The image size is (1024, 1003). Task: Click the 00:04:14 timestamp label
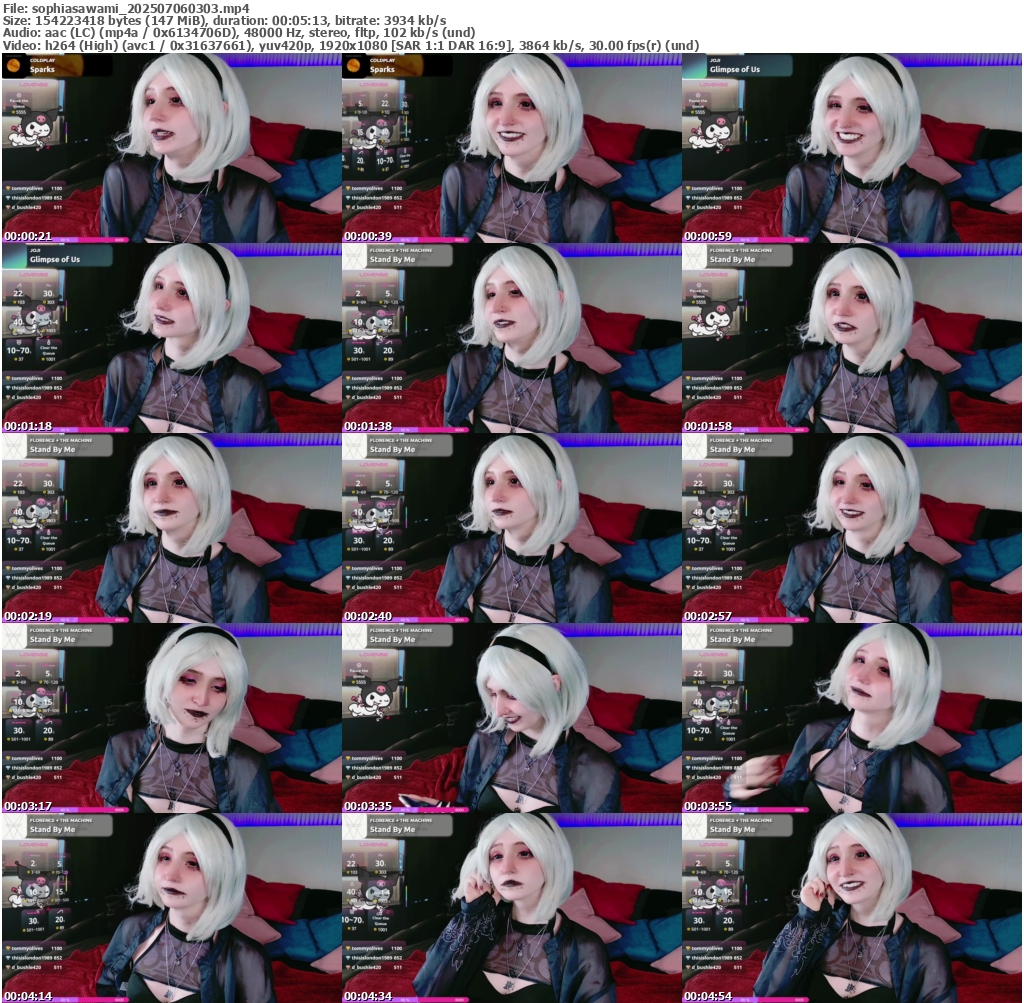pyautogui.click(x=27, y=996)
